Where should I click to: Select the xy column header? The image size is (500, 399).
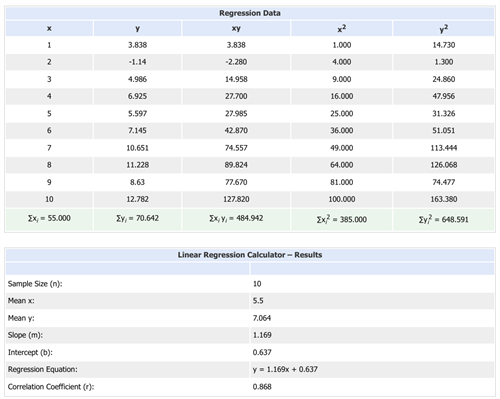point(236,28)
